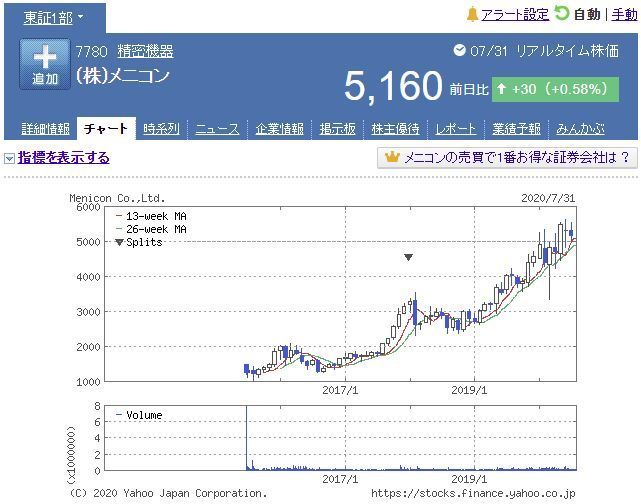Viewport: 641px width, 504px height.
Task: Open the アラート設定 link
Action: pyautogui.click(x=515, y=15)
